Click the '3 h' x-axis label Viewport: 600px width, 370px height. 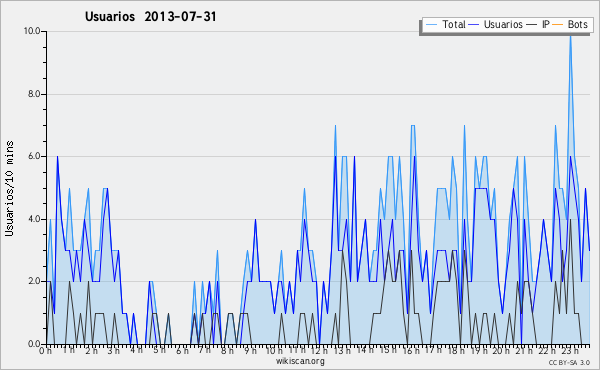114,351
